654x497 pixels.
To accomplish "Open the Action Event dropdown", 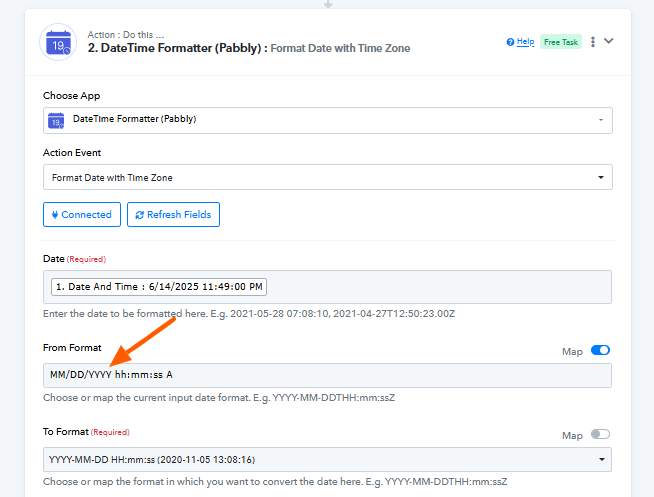I will (x=327, y=177).
